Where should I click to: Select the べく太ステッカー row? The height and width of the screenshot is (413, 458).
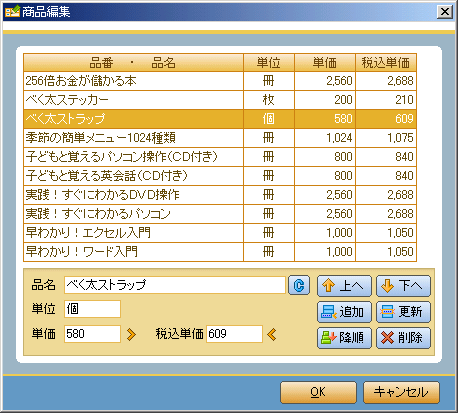220,100
